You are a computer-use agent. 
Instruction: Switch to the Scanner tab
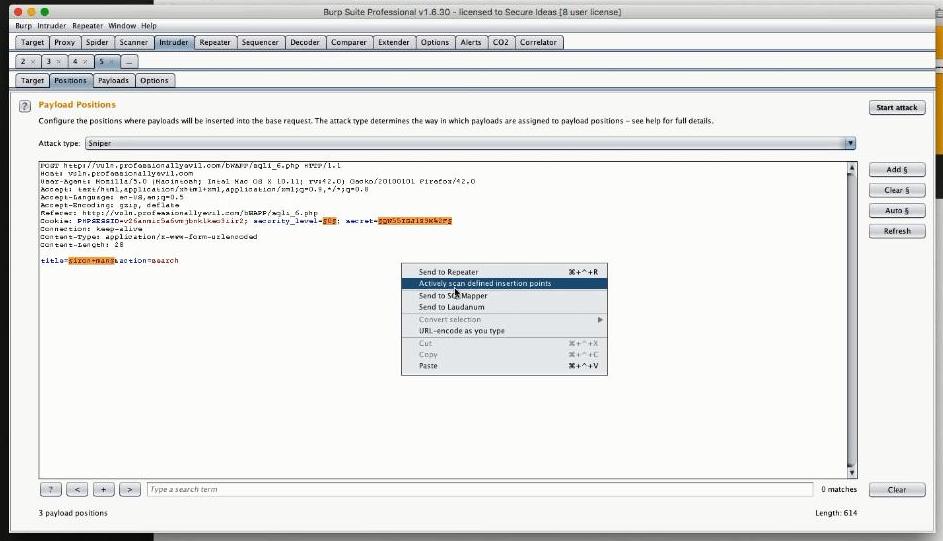click(134, 42)
